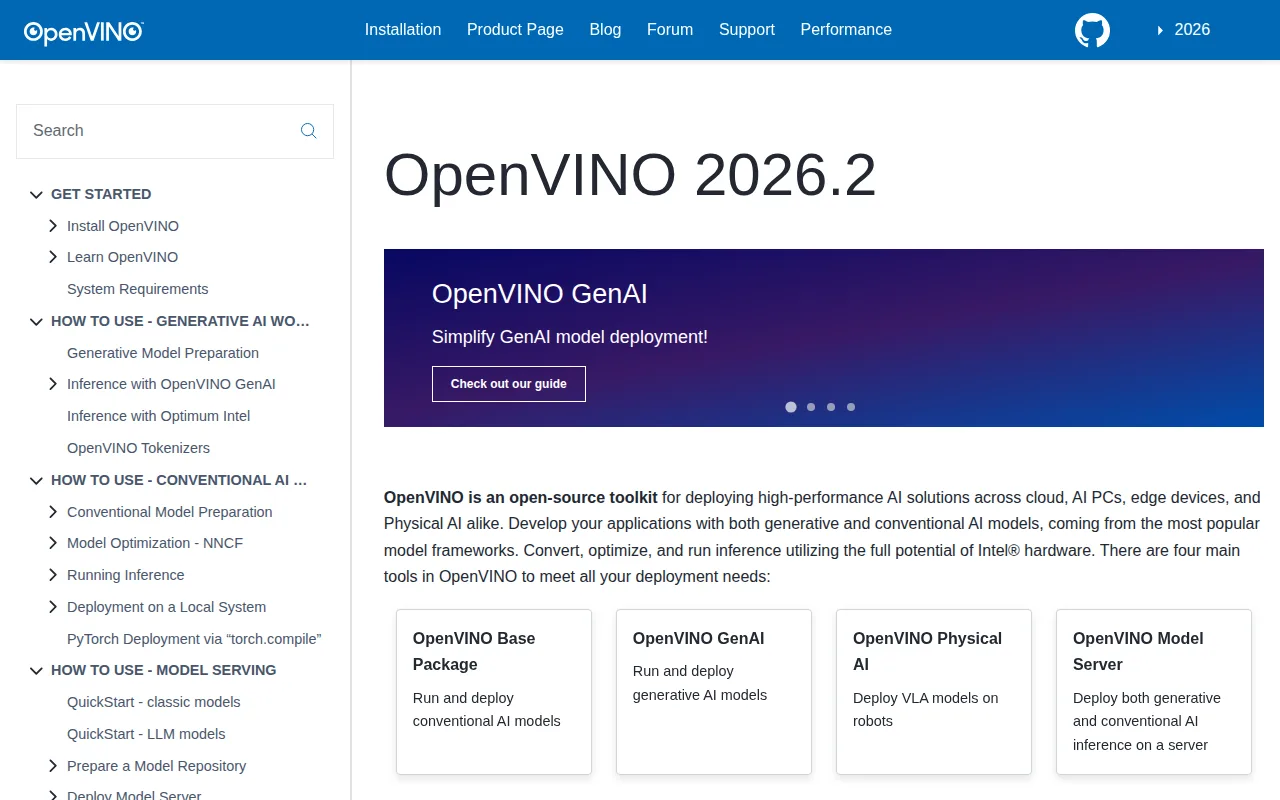Open Inference with Optimum Intel link

click(x=159, y=416)
